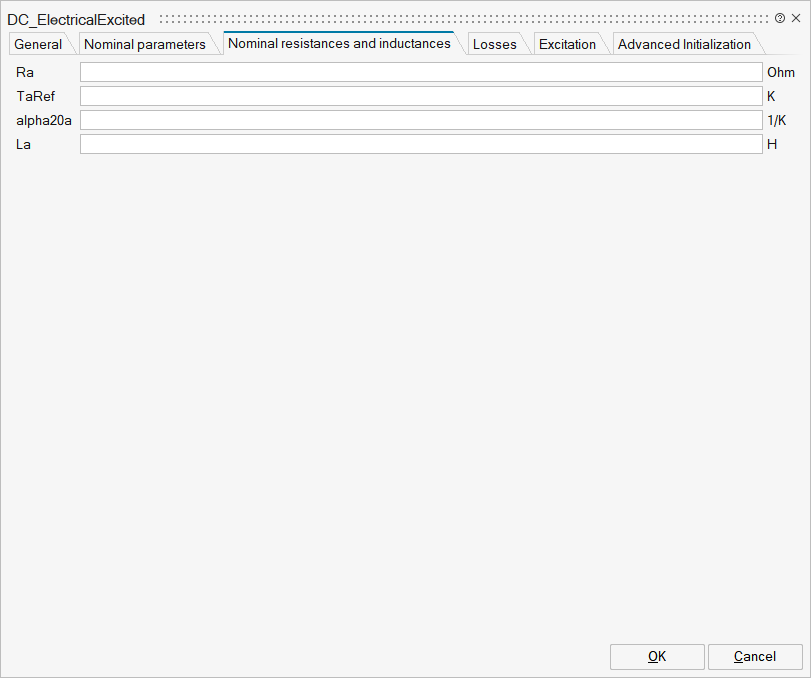This screenshot has height=678, width=811.
Task: Click the TaRef parameter label
Action: click(x=35, y=96)
